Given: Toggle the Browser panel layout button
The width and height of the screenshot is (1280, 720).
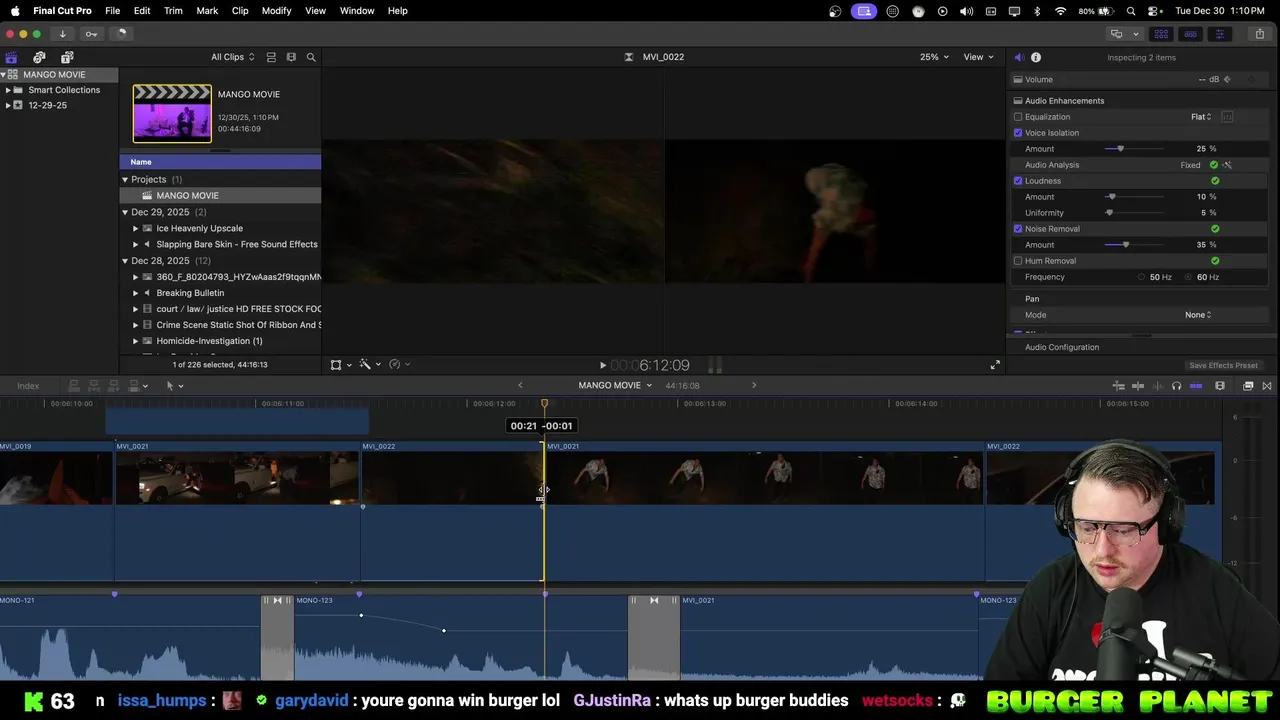Looking at the screenshot, I should (x=1161, y=33).
